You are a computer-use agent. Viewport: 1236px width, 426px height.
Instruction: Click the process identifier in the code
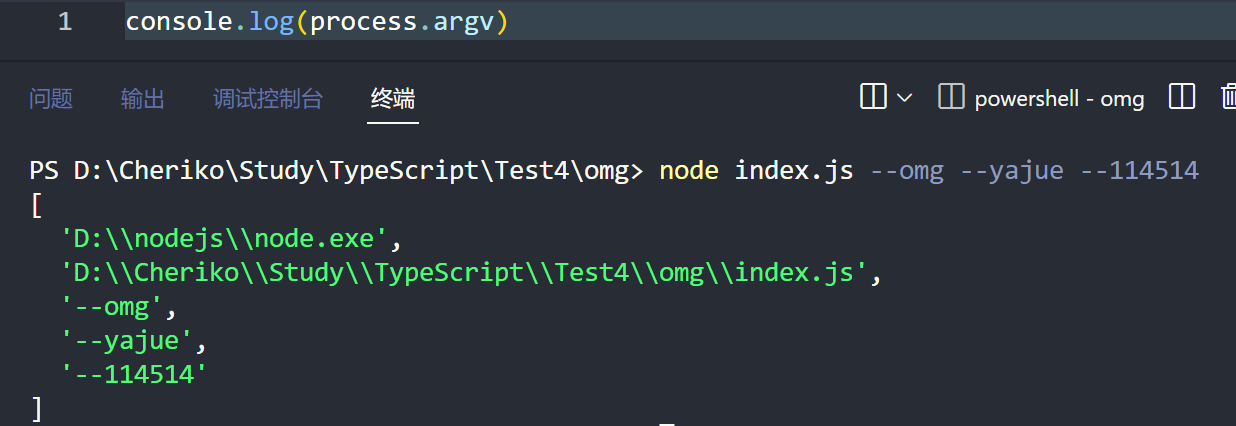363,22
